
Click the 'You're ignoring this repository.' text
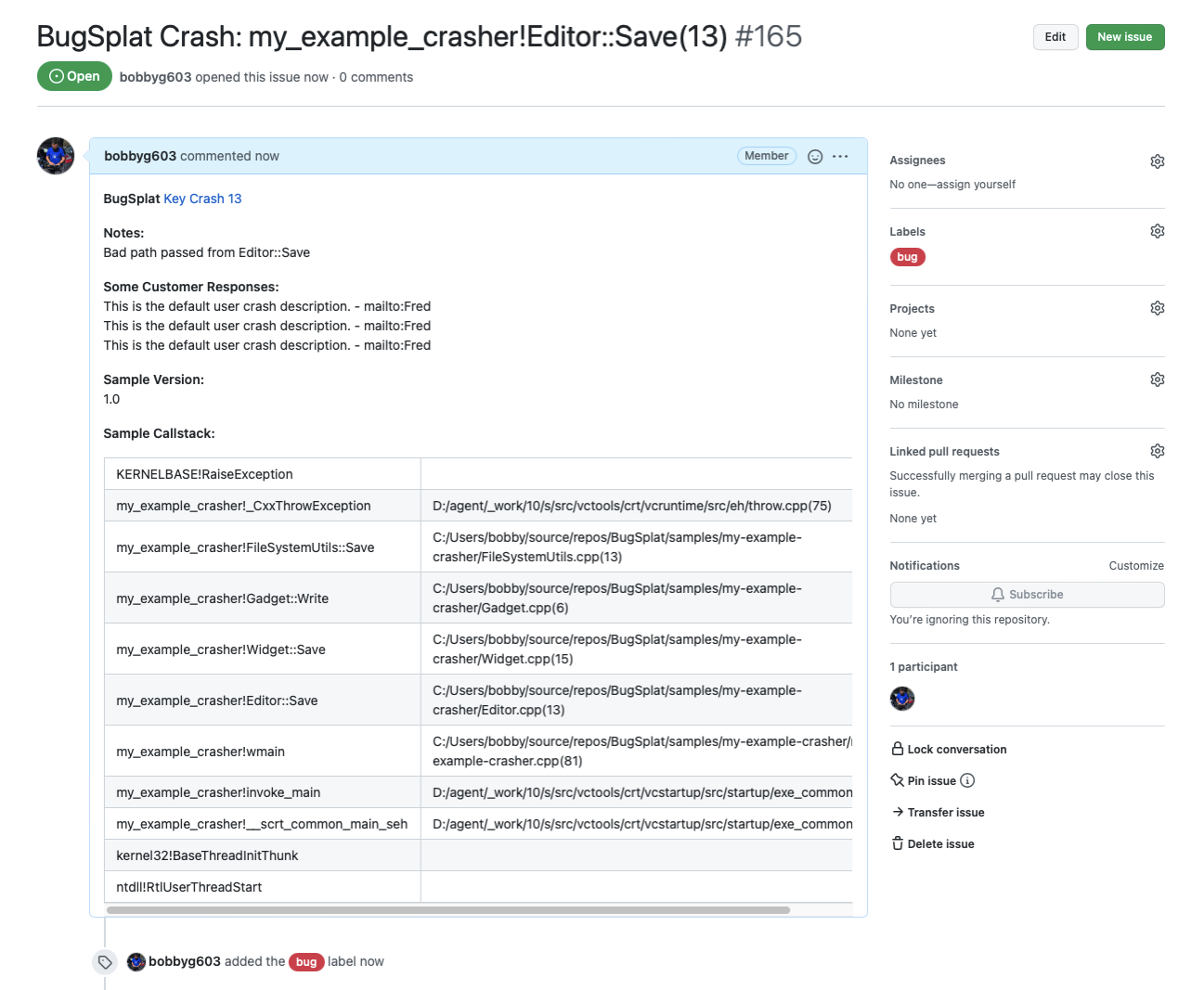pos(969,620)
